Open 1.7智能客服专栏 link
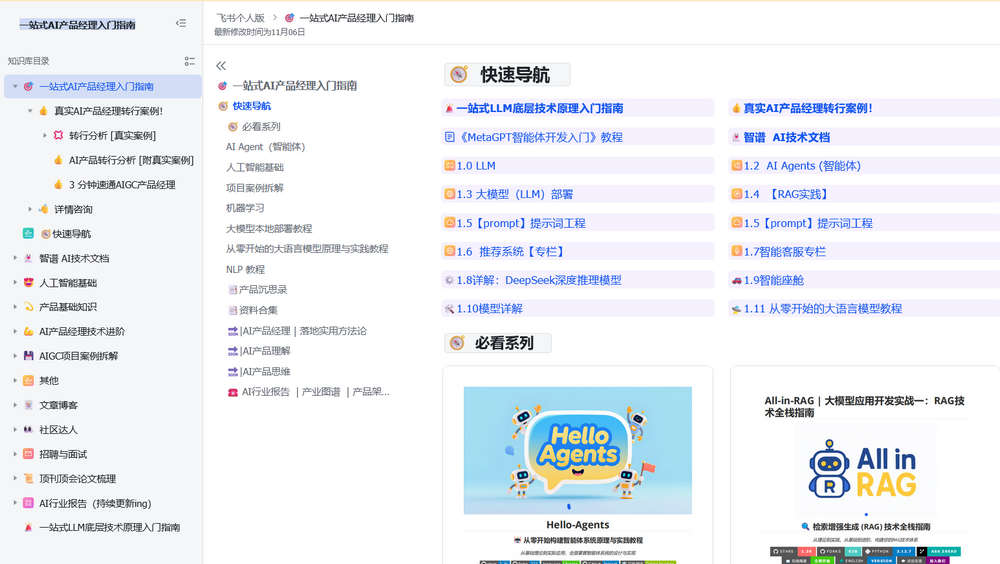 coord(784,252)
